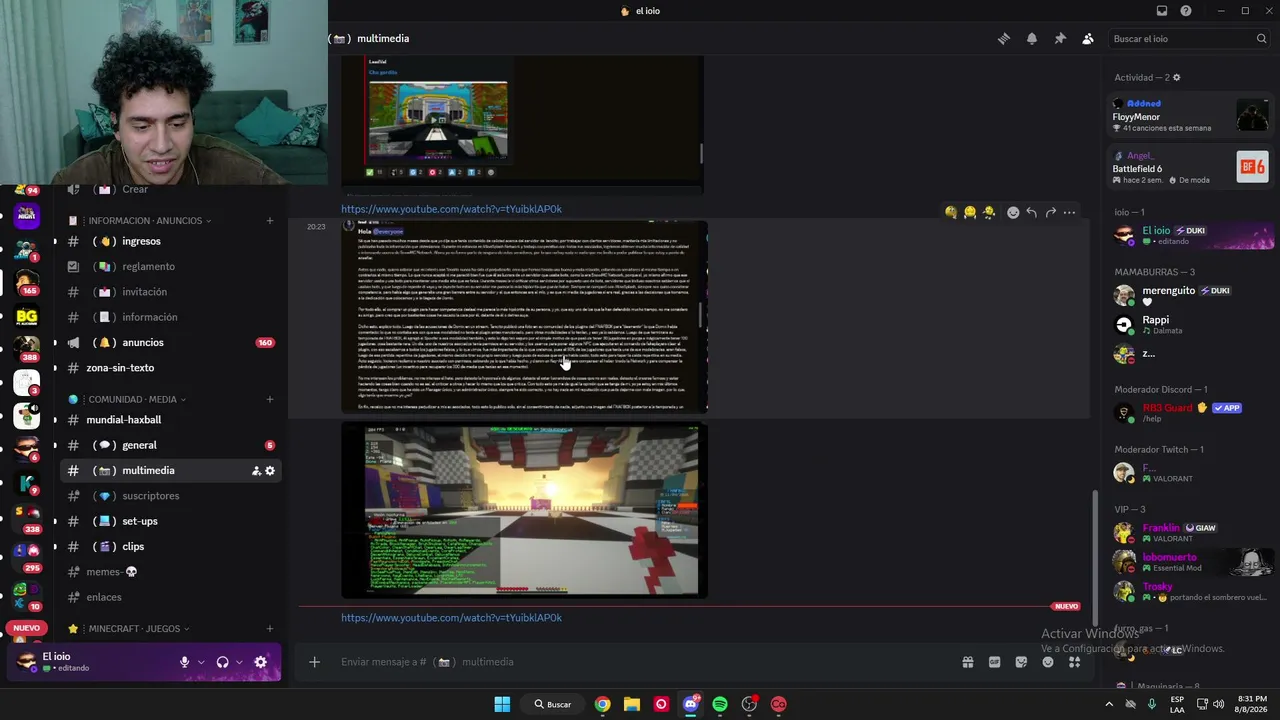
Task: Open user settings gear
Action: click(x=261, y=662)
